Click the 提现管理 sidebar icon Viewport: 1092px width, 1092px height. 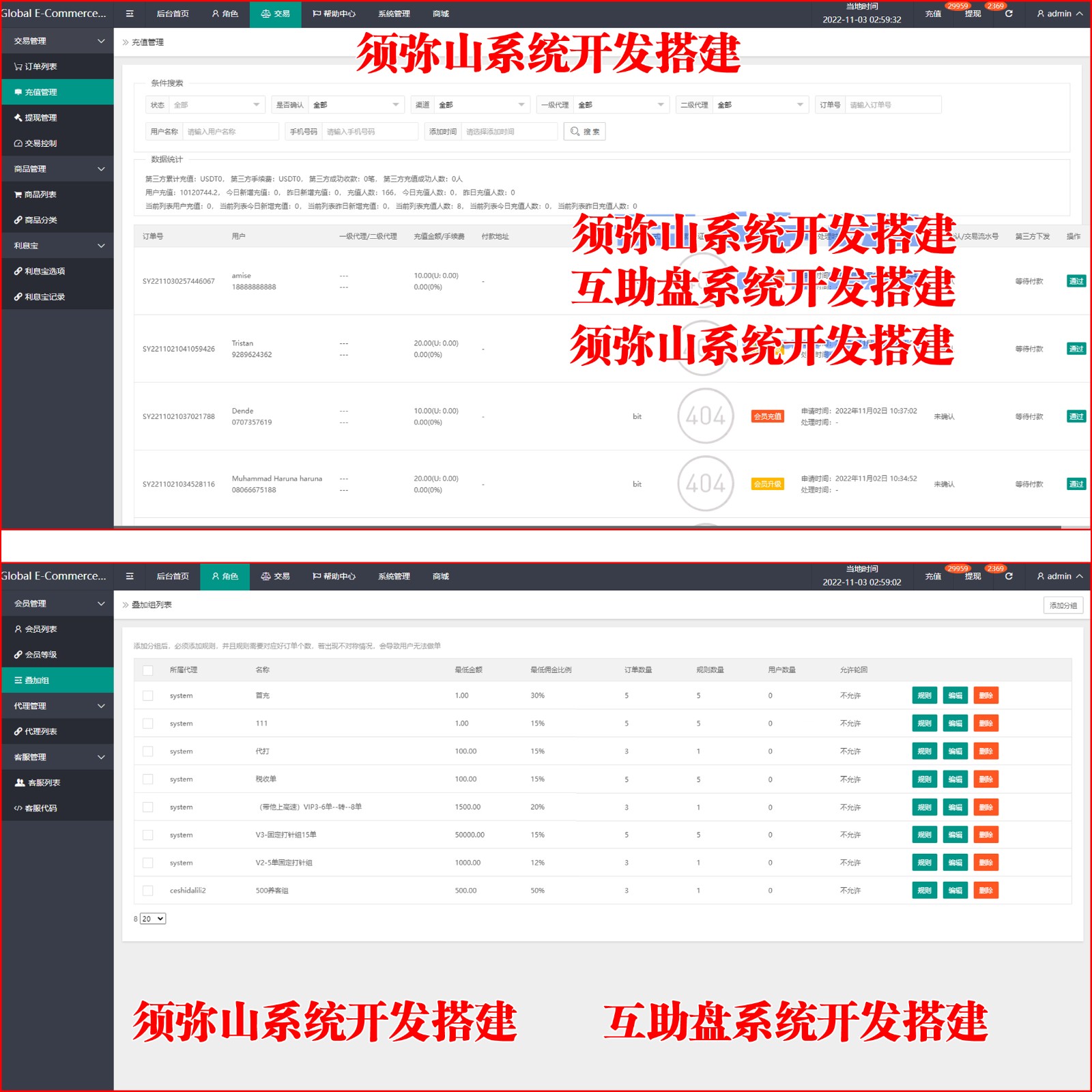point(18,118)
